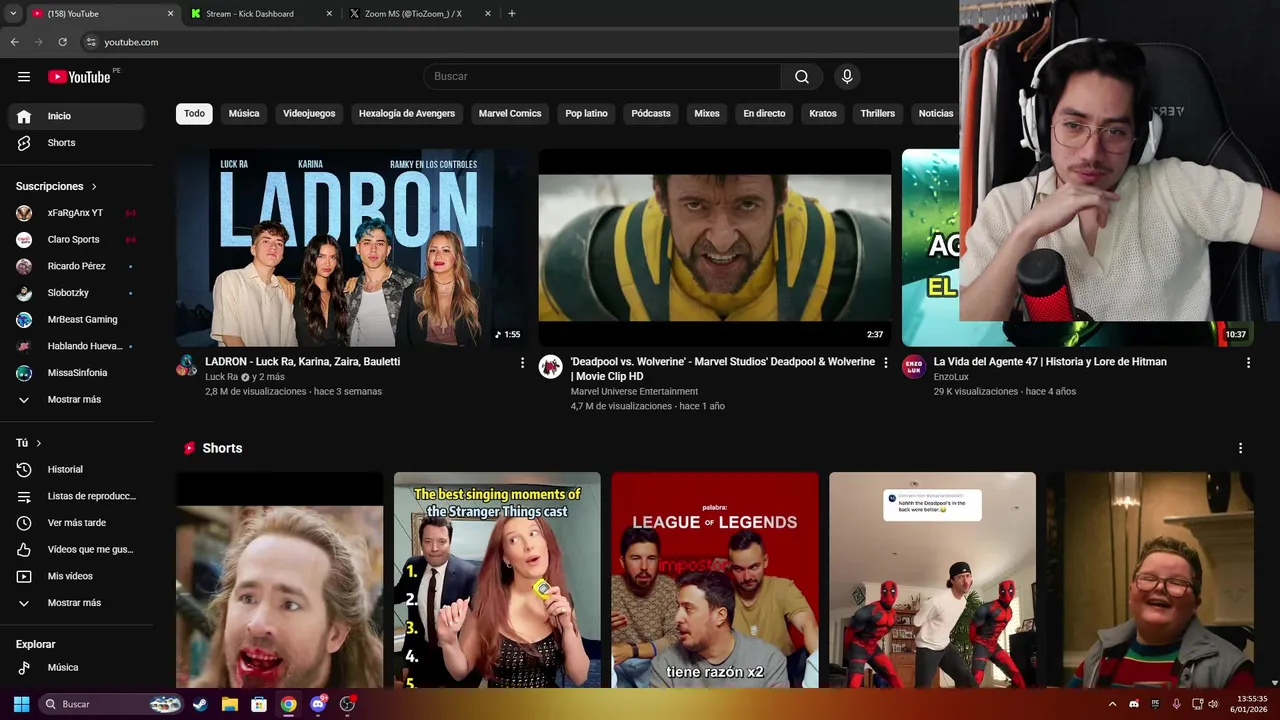The width and height of the screenshot is (1280, 720).
Task: Select the Marvel Comics chip
Action: point(510,114)
